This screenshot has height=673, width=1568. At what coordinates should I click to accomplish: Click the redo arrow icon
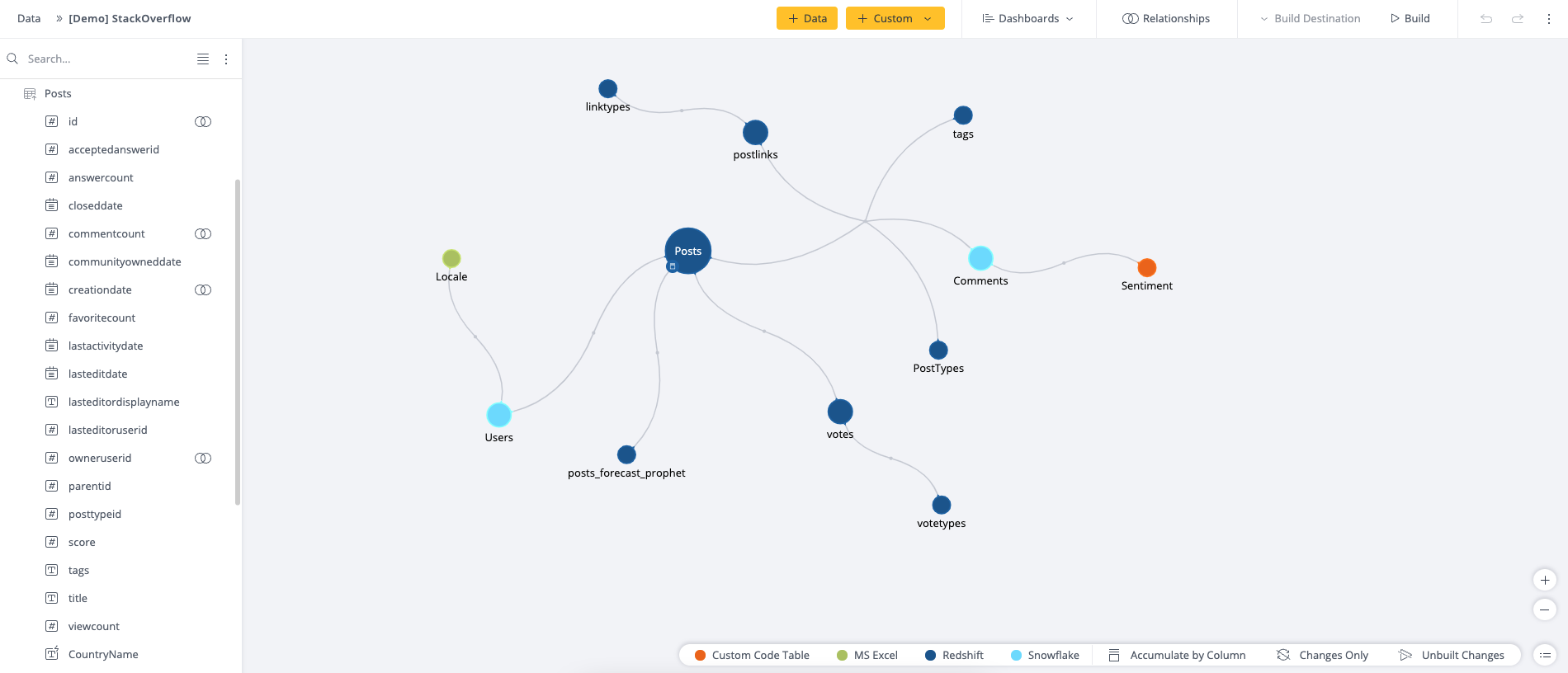coord(1518,18)
